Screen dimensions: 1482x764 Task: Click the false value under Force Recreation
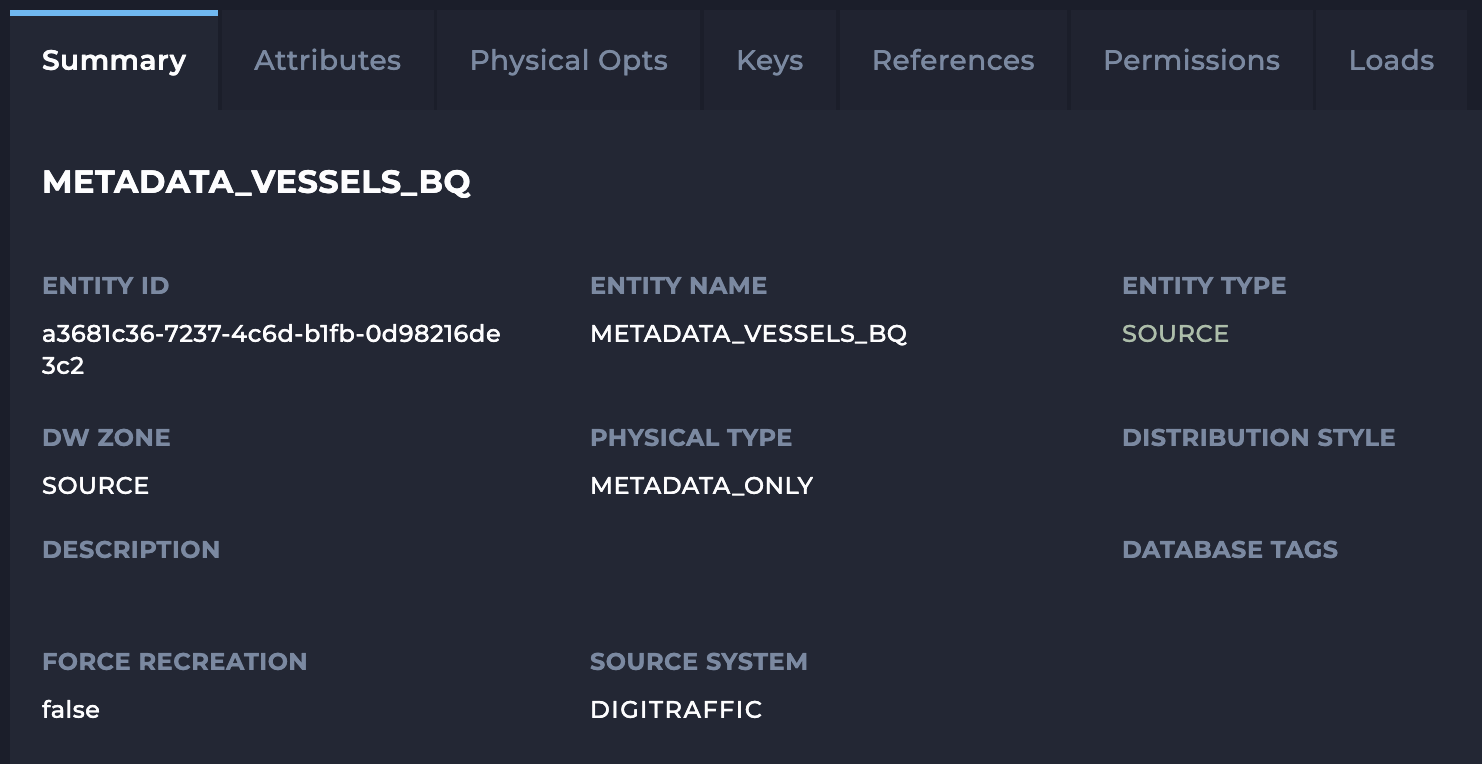pos(71,710)
